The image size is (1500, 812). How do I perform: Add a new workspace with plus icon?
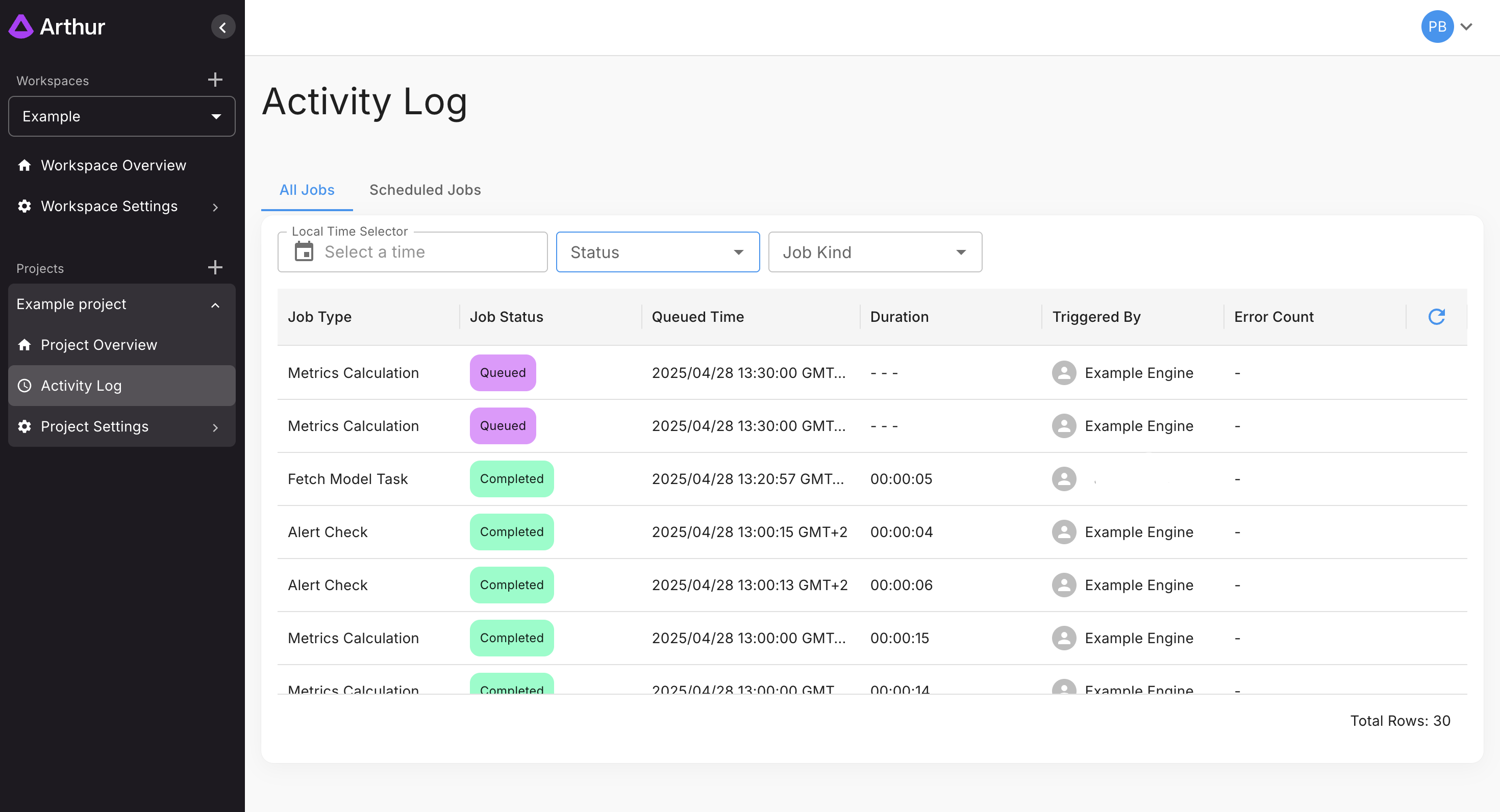click(215, 80)
